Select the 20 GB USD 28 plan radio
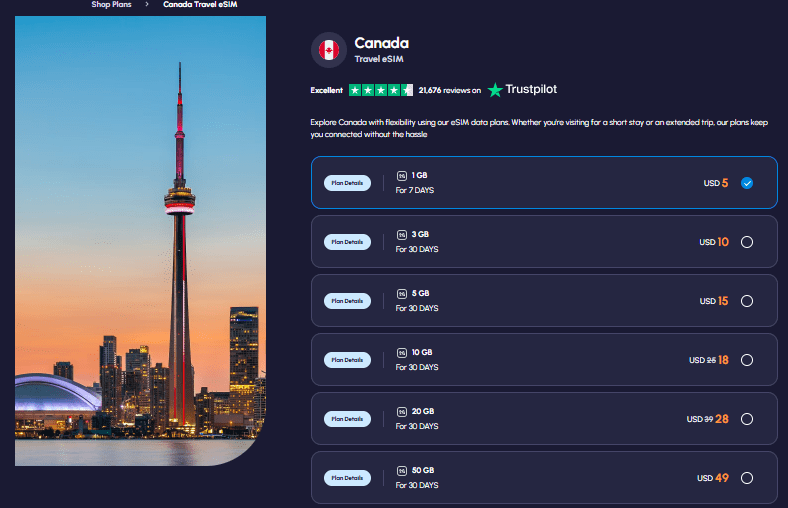The image size is (788, 508). (x=747, y=419)
